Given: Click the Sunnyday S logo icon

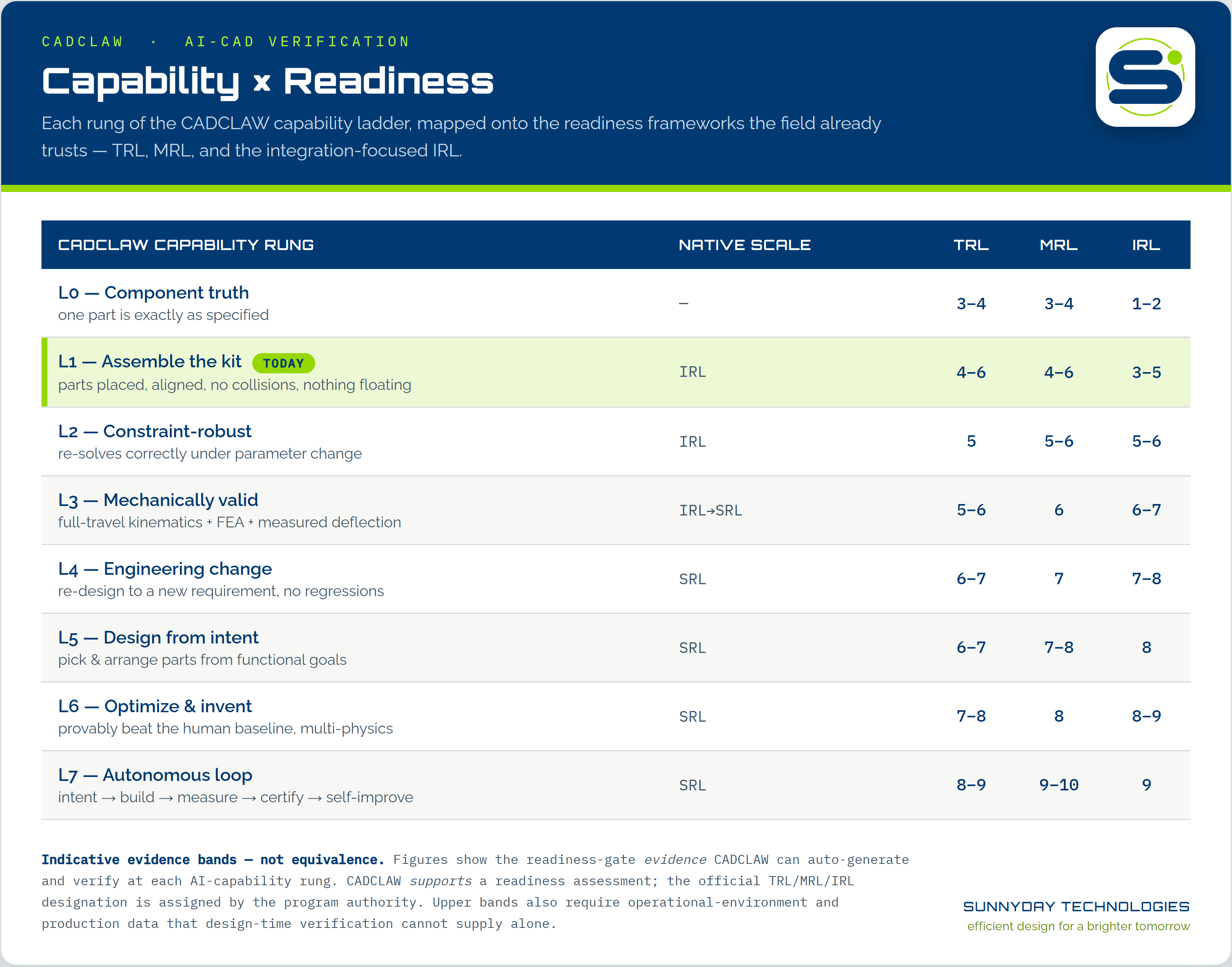Looking at the screenshot, I should pyautogui.click(x=1145, y=77).
